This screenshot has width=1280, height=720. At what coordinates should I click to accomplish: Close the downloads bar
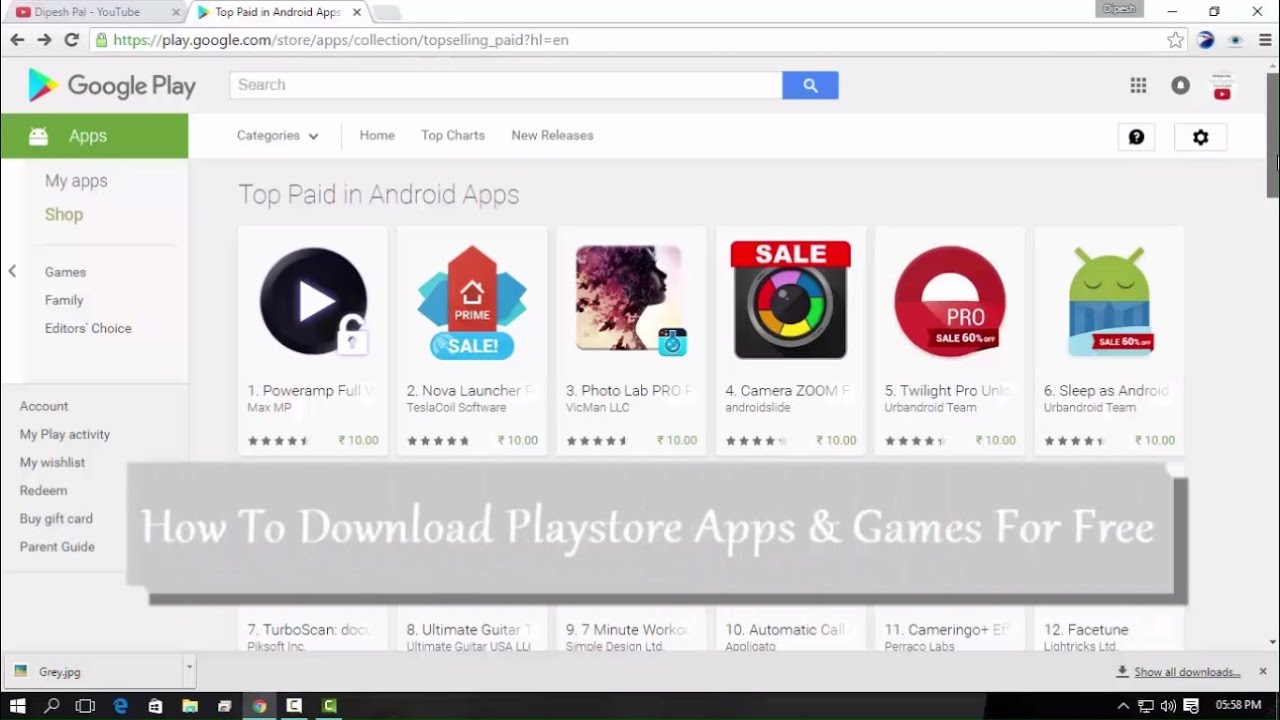1262,671
